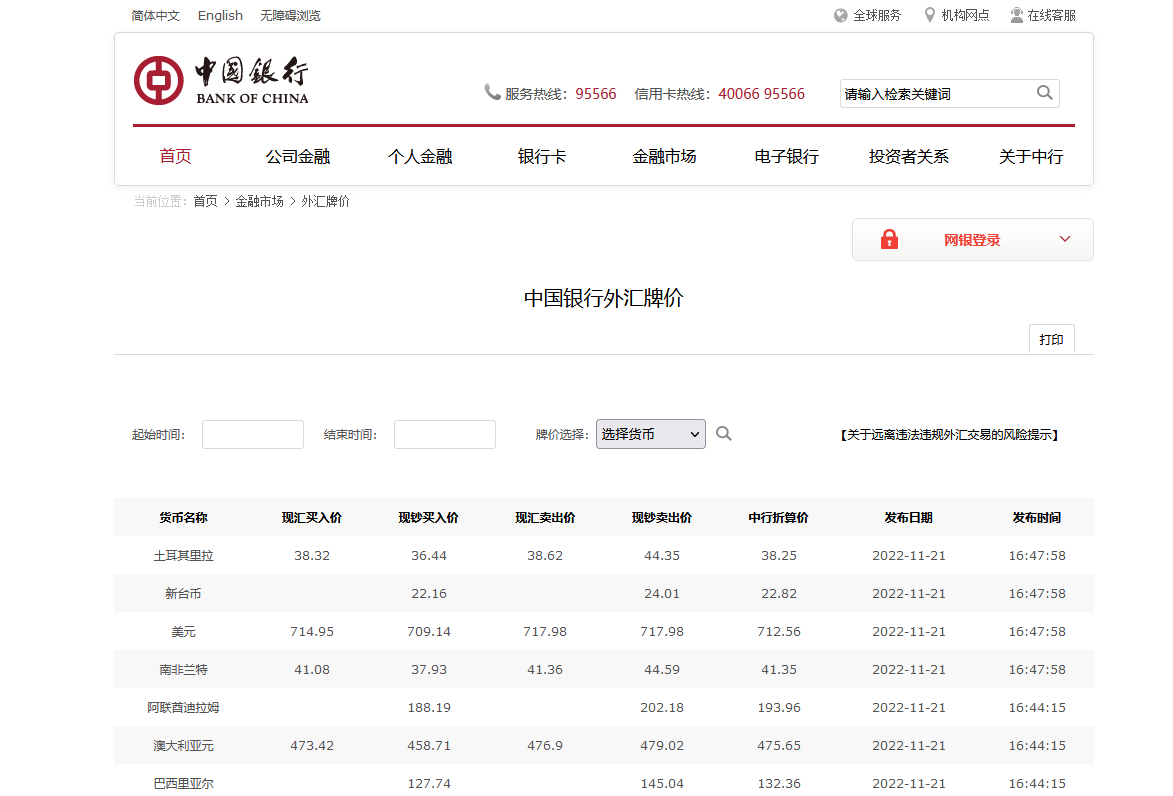
Task: Click the 473.42 buying rate for 澳大利亚元
Action: click(312, 746)
